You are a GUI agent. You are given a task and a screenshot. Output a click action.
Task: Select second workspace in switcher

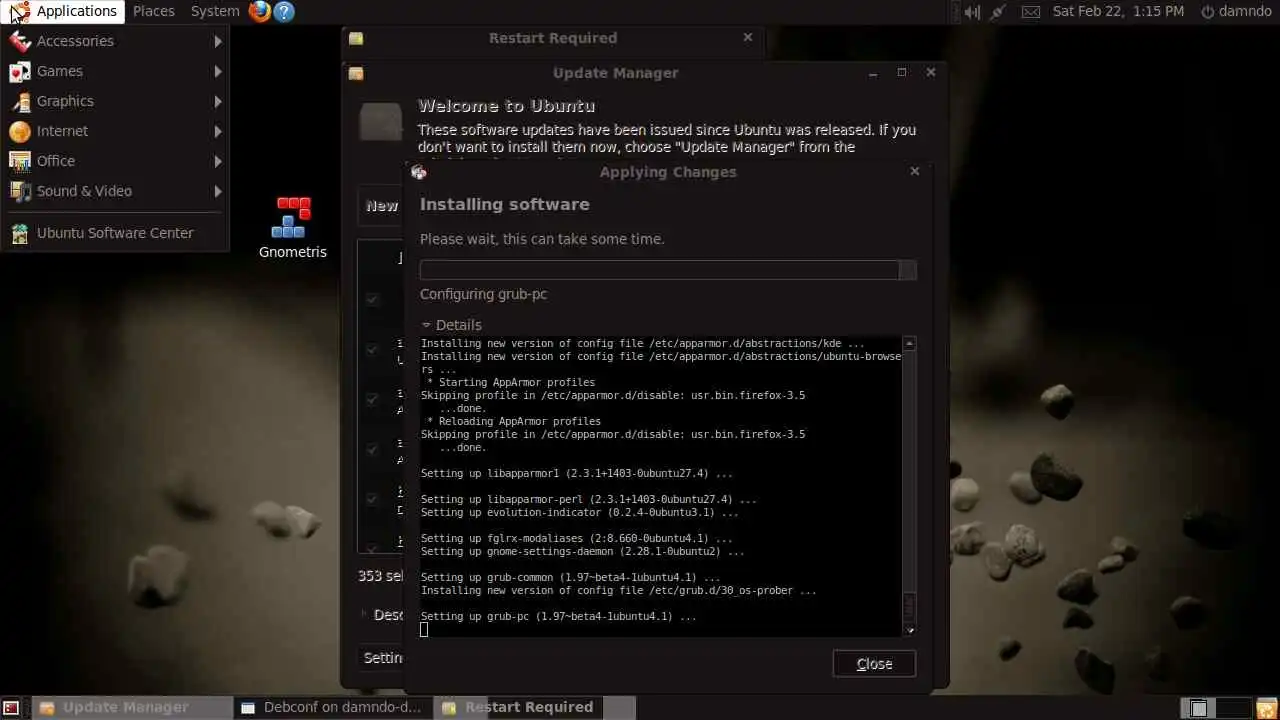pyautogui.click(x=1233, y=708)
